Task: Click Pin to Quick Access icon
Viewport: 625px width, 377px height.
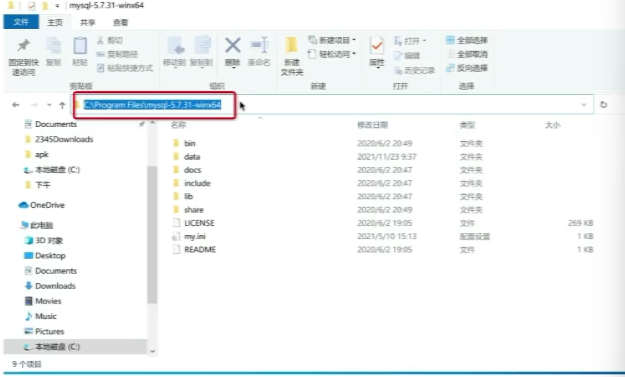Action: [23, 46]
